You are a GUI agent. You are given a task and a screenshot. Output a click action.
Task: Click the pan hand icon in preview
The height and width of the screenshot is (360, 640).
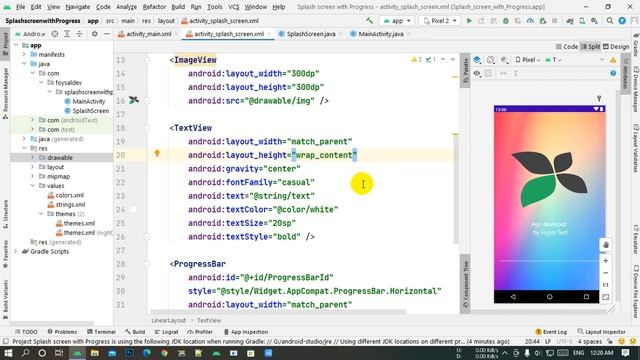606,244
